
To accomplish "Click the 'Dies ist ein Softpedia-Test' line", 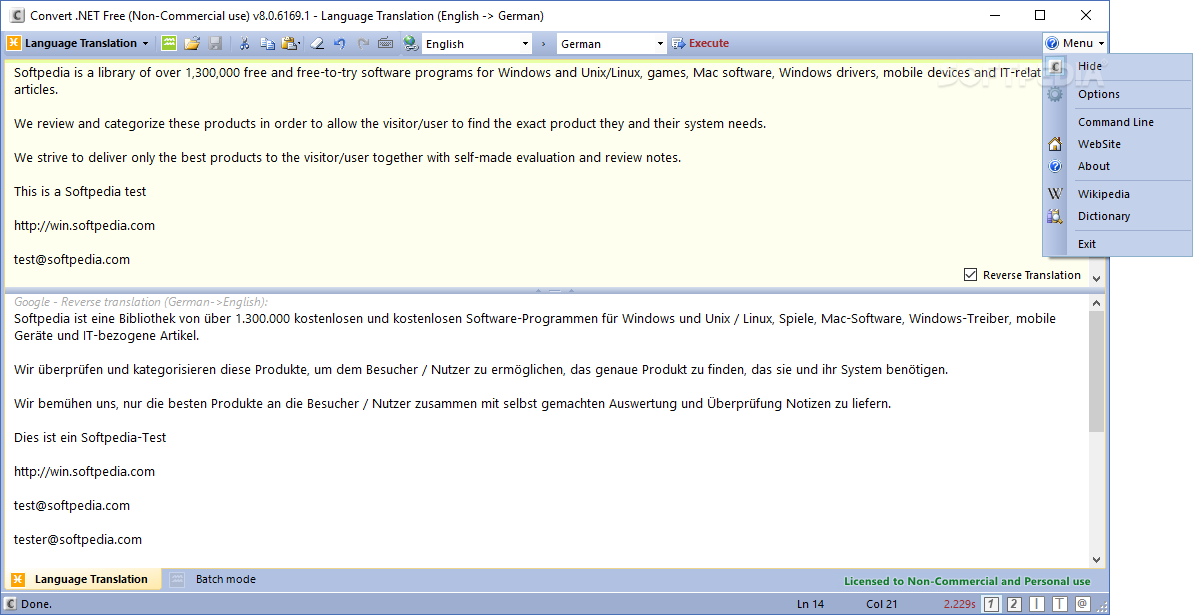I will click(90, 438).
